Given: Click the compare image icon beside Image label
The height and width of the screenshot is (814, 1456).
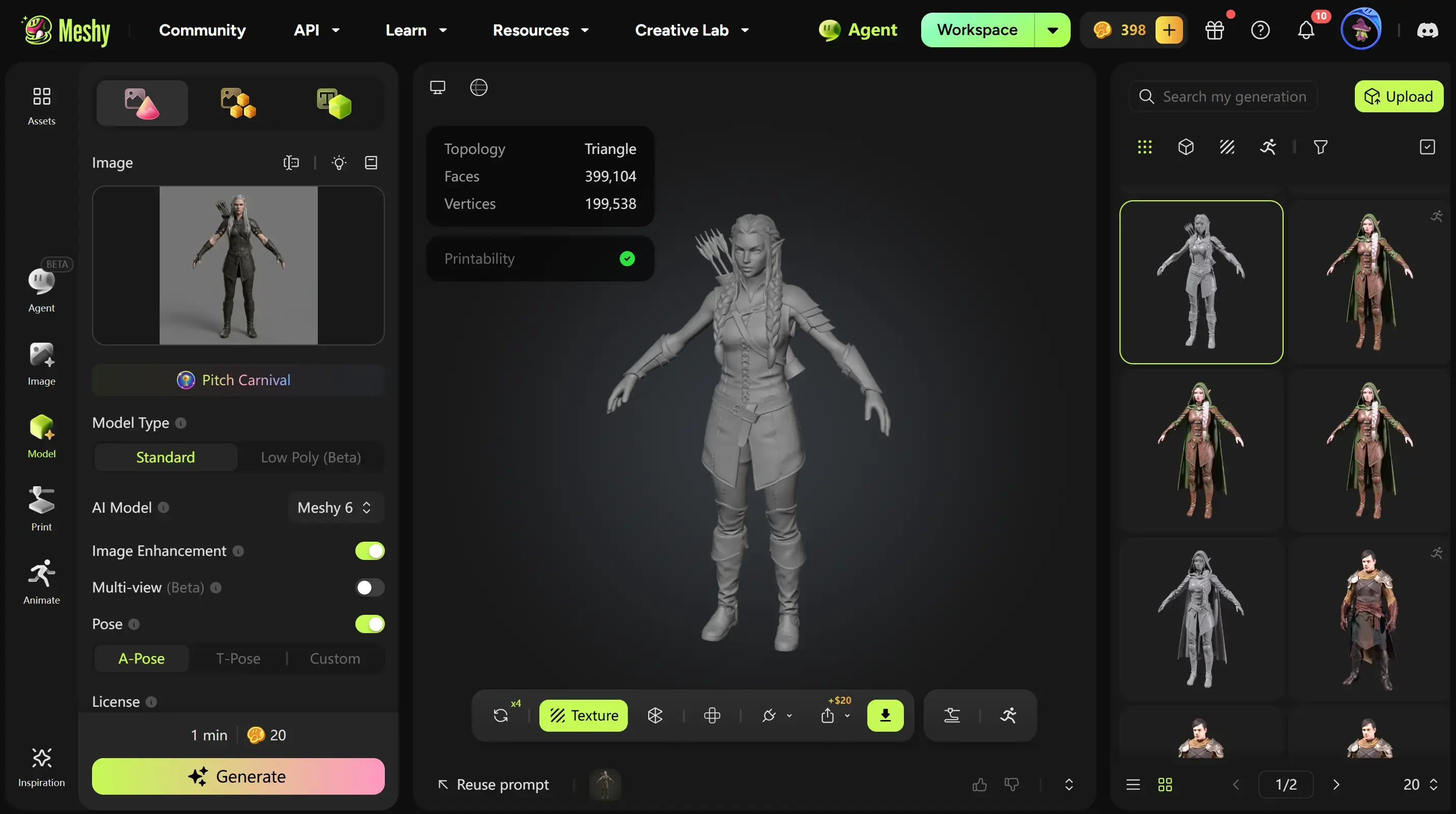Looking at the screenshot, I should pos(291,163).
